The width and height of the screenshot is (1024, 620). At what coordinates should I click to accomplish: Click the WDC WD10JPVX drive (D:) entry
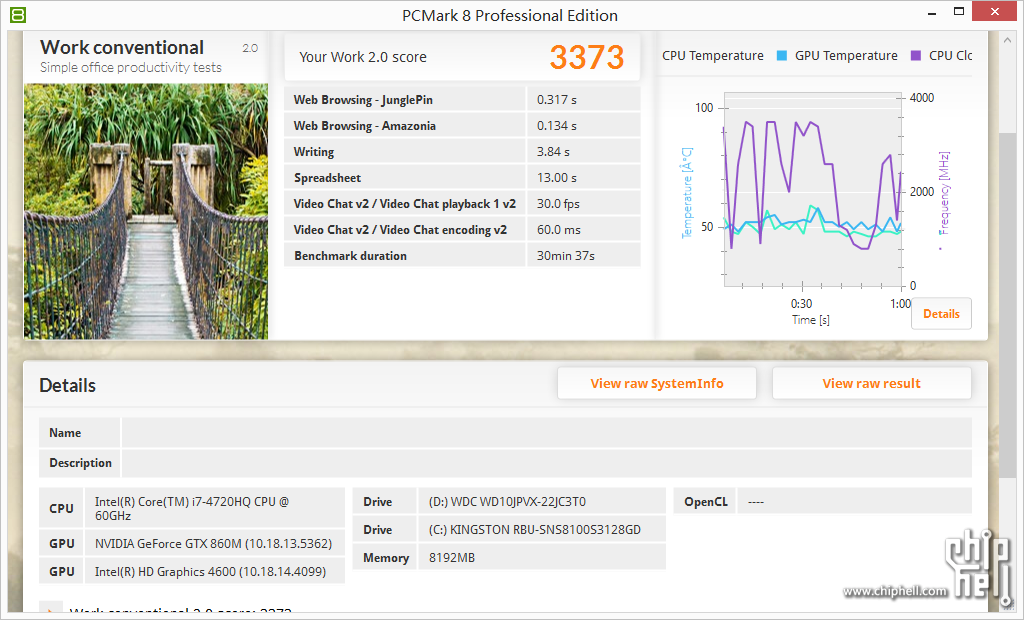(507, 502)
